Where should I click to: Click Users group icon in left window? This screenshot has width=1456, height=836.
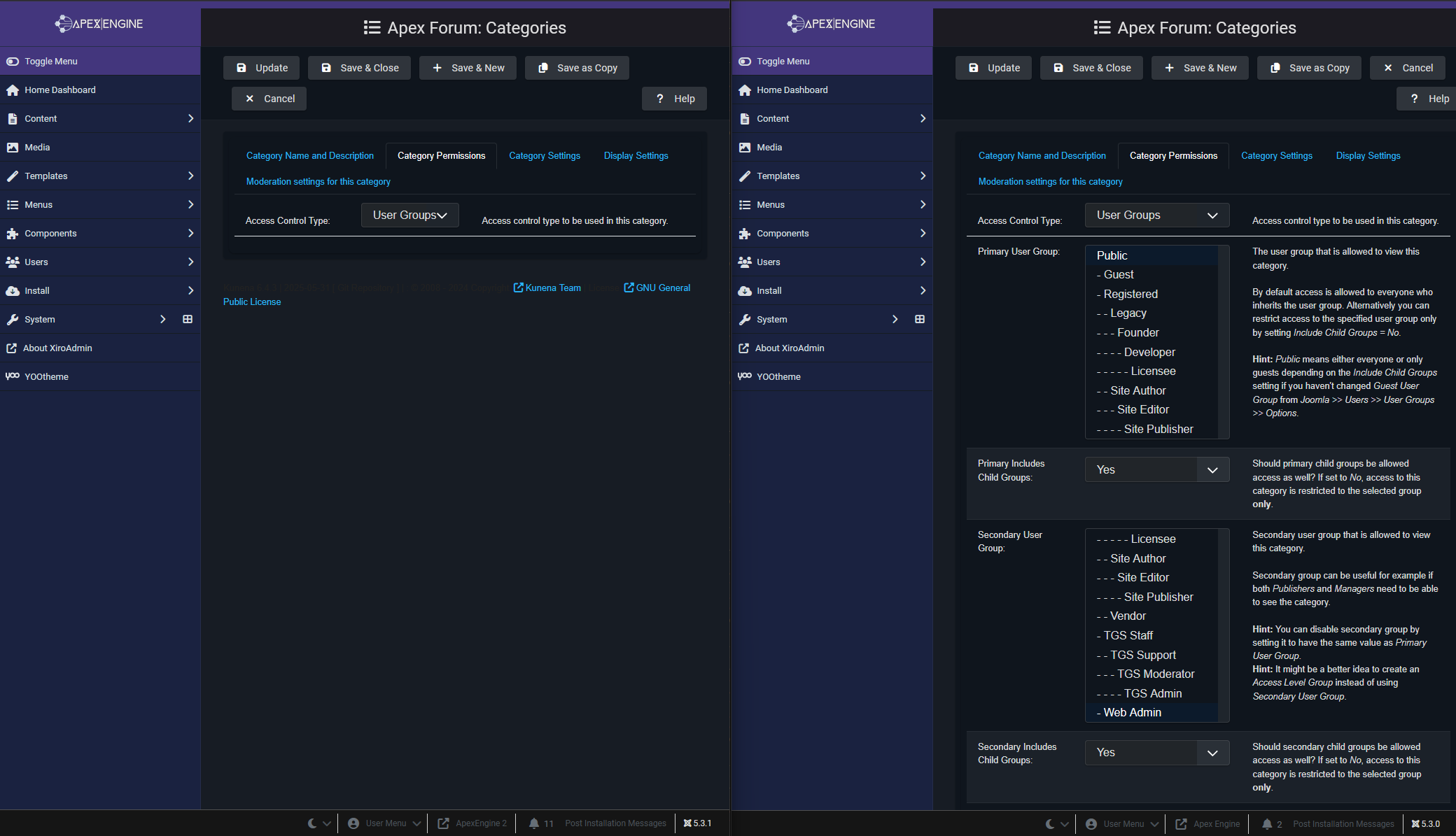pyautogui.click(x=13, y=262)
